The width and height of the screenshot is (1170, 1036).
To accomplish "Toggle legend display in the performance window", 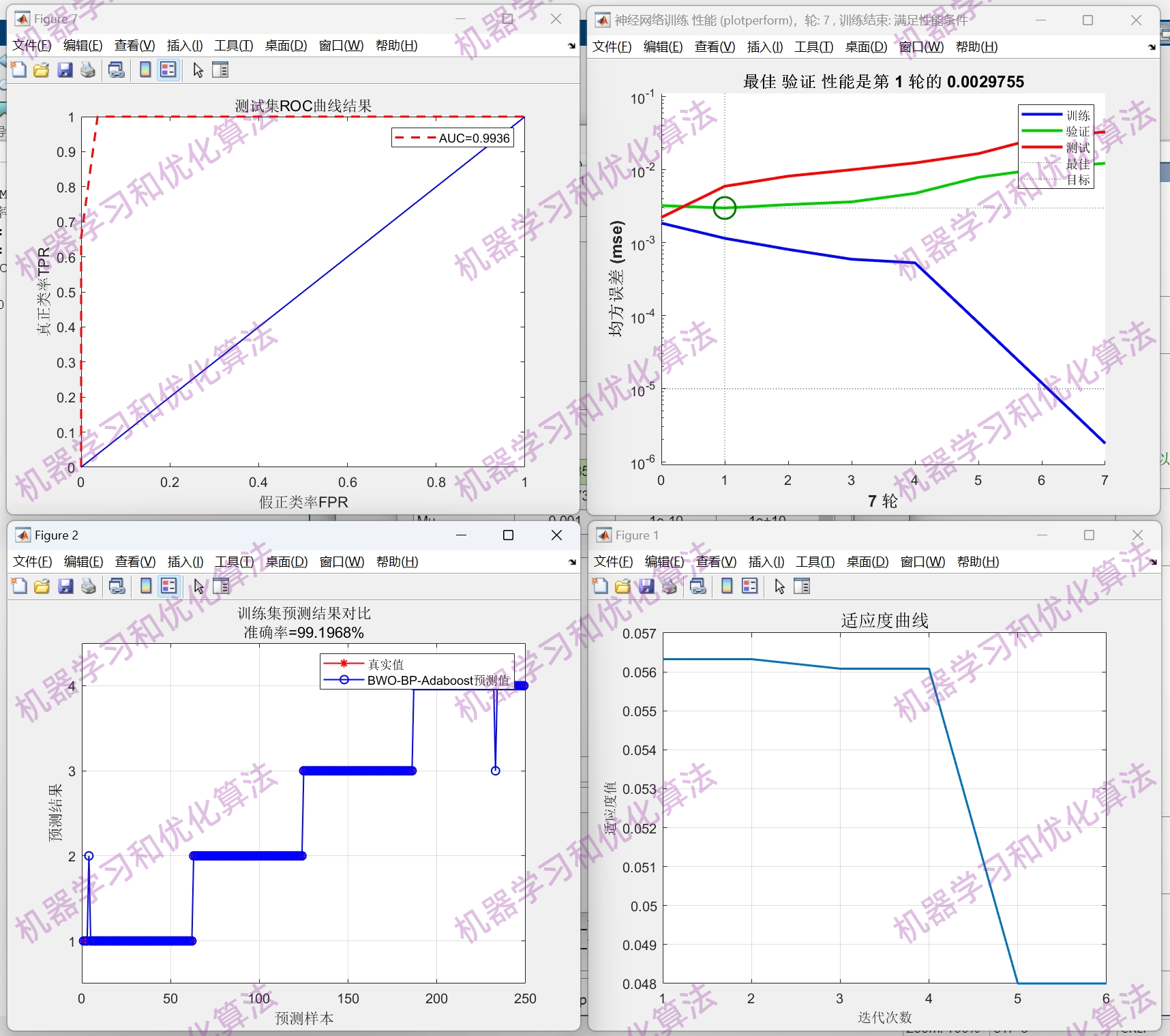I will pos(764,47).
